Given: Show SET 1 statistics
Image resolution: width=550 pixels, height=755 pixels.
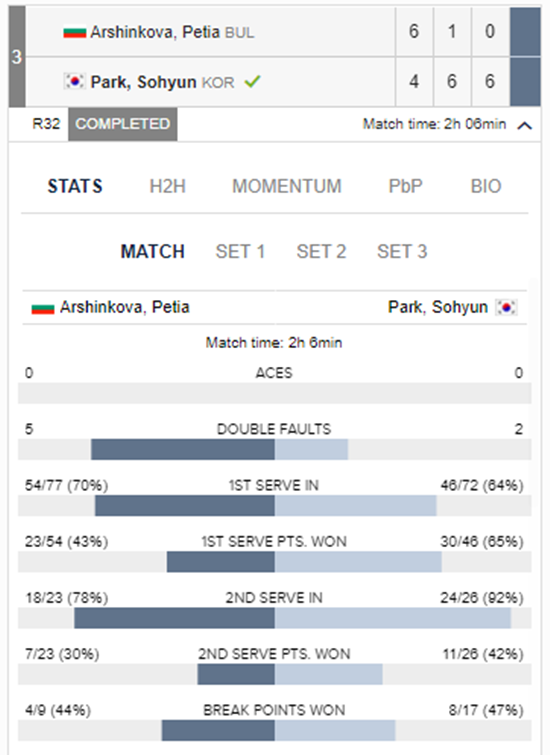Looking at the screenshot, I should (x=240, y=251).
